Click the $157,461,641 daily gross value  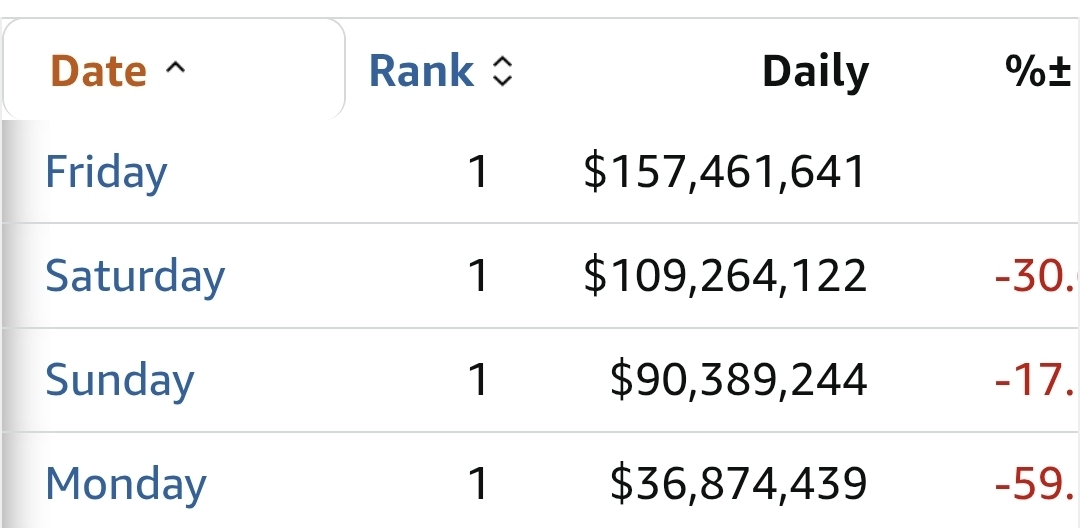click(725, 173)
